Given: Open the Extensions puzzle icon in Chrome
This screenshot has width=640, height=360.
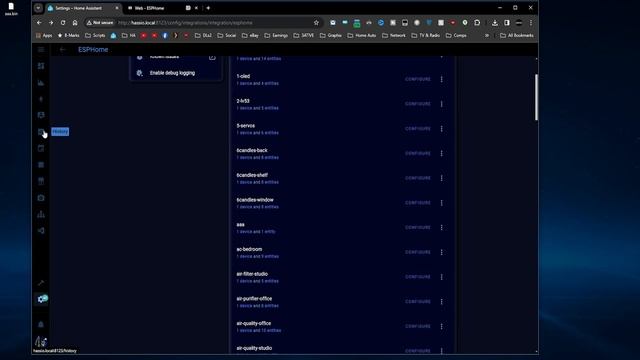Looking at the screenshot, I should (x=477, y=23).
